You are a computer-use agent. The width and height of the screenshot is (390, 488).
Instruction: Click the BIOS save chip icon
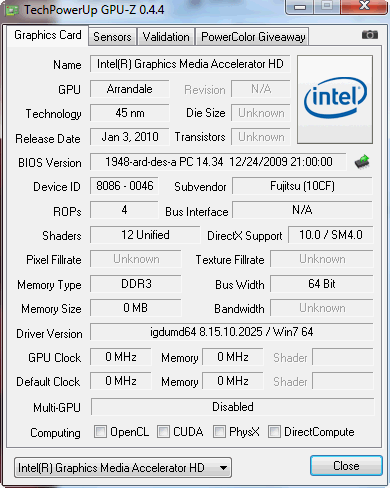[362, 162]
